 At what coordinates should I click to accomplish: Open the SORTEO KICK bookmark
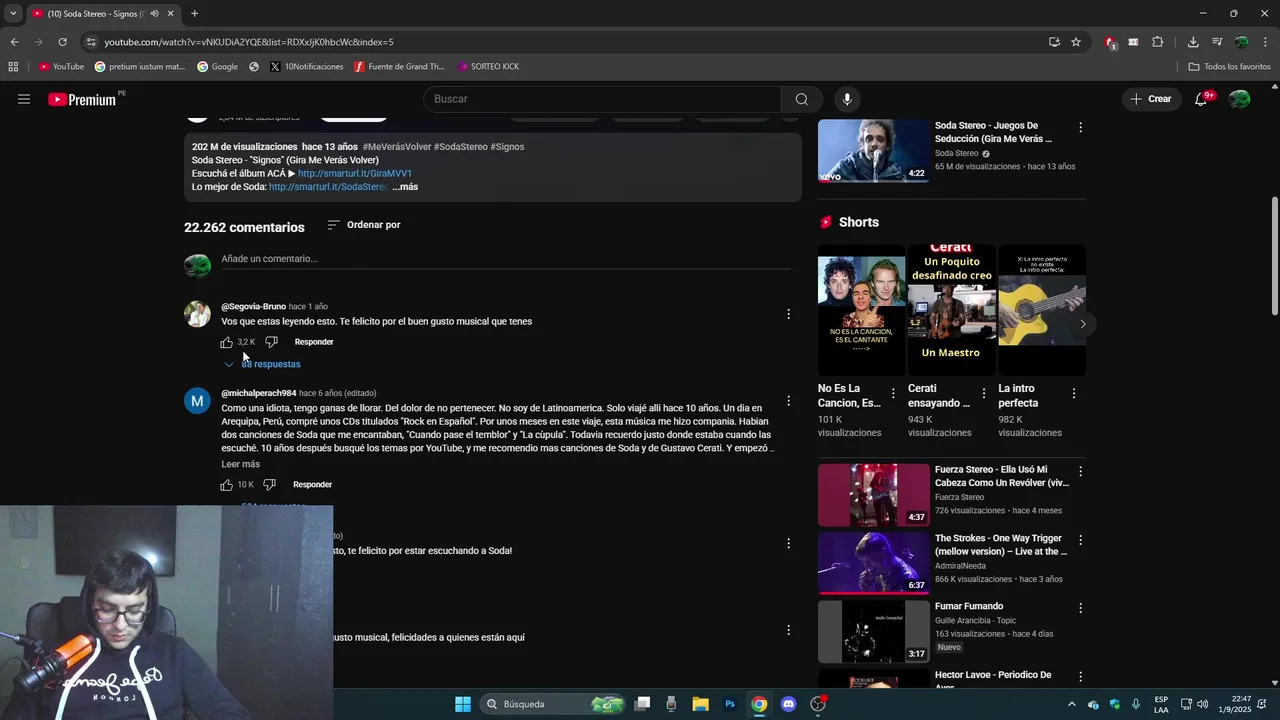(488, 67)
